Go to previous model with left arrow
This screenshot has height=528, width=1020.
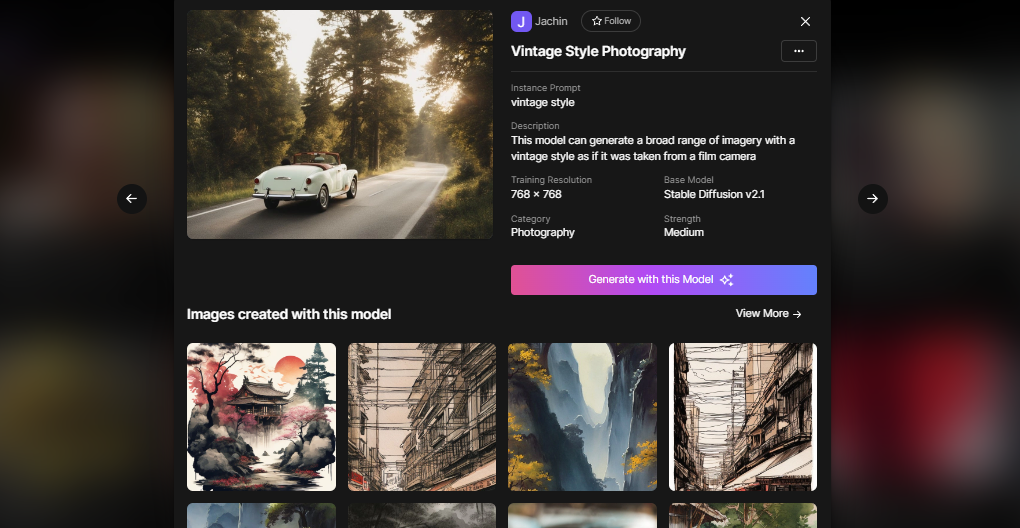pos(132,199)
